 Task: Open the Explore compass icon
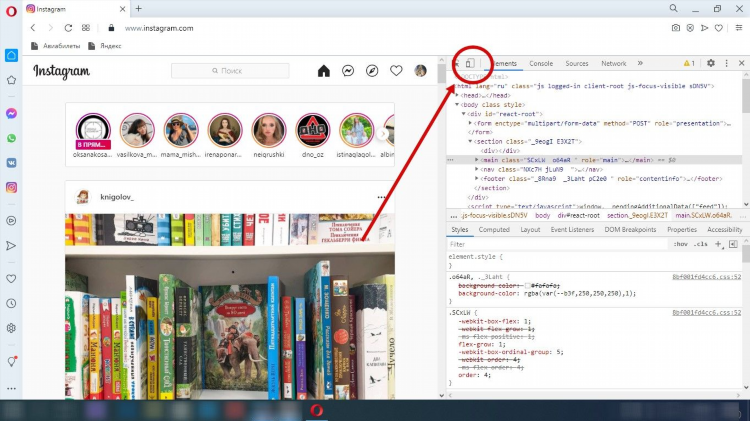point(372,71)
